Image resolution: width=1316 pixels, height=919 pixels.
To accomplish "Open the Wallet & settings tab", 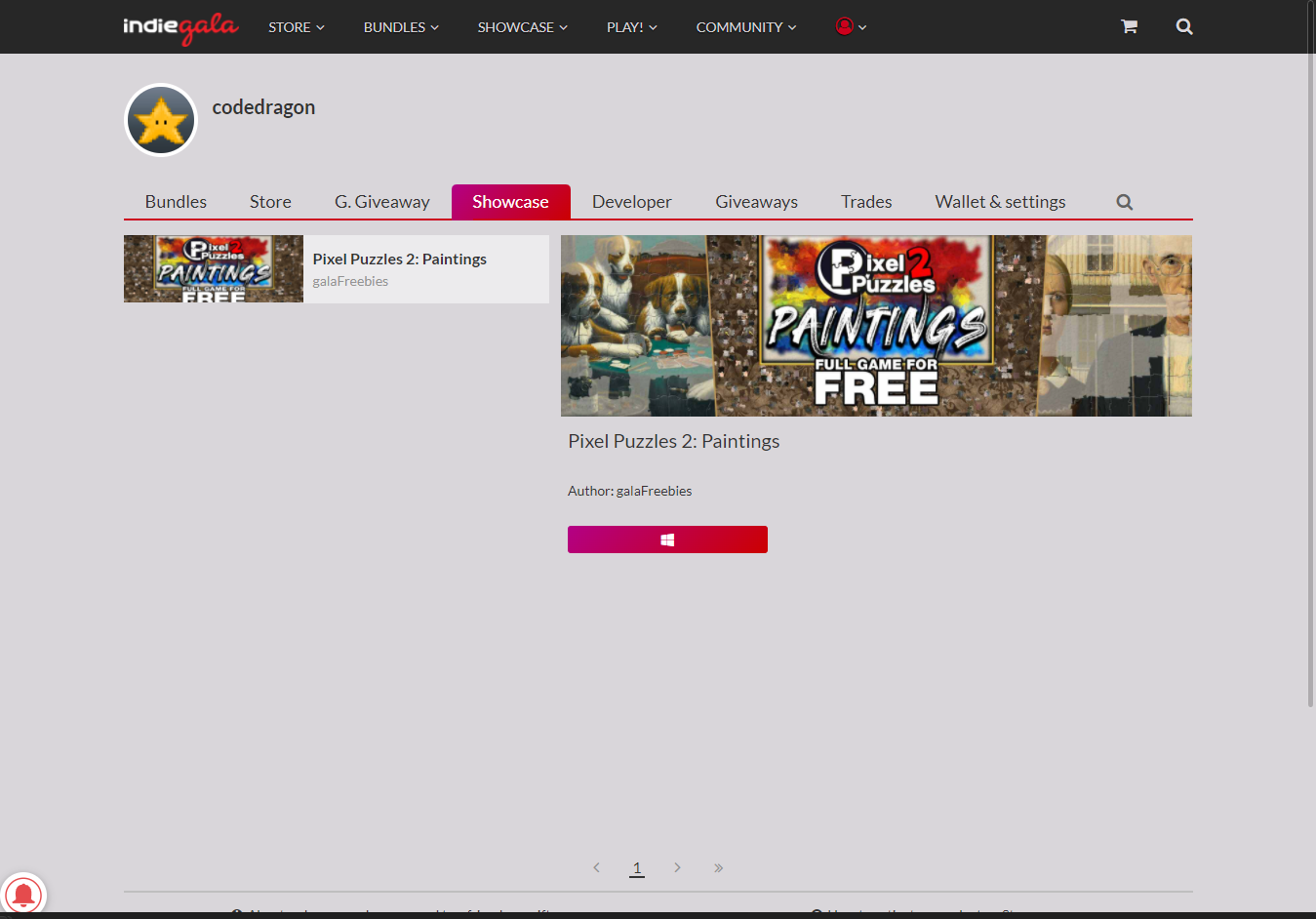I will tap(1000, 202).
